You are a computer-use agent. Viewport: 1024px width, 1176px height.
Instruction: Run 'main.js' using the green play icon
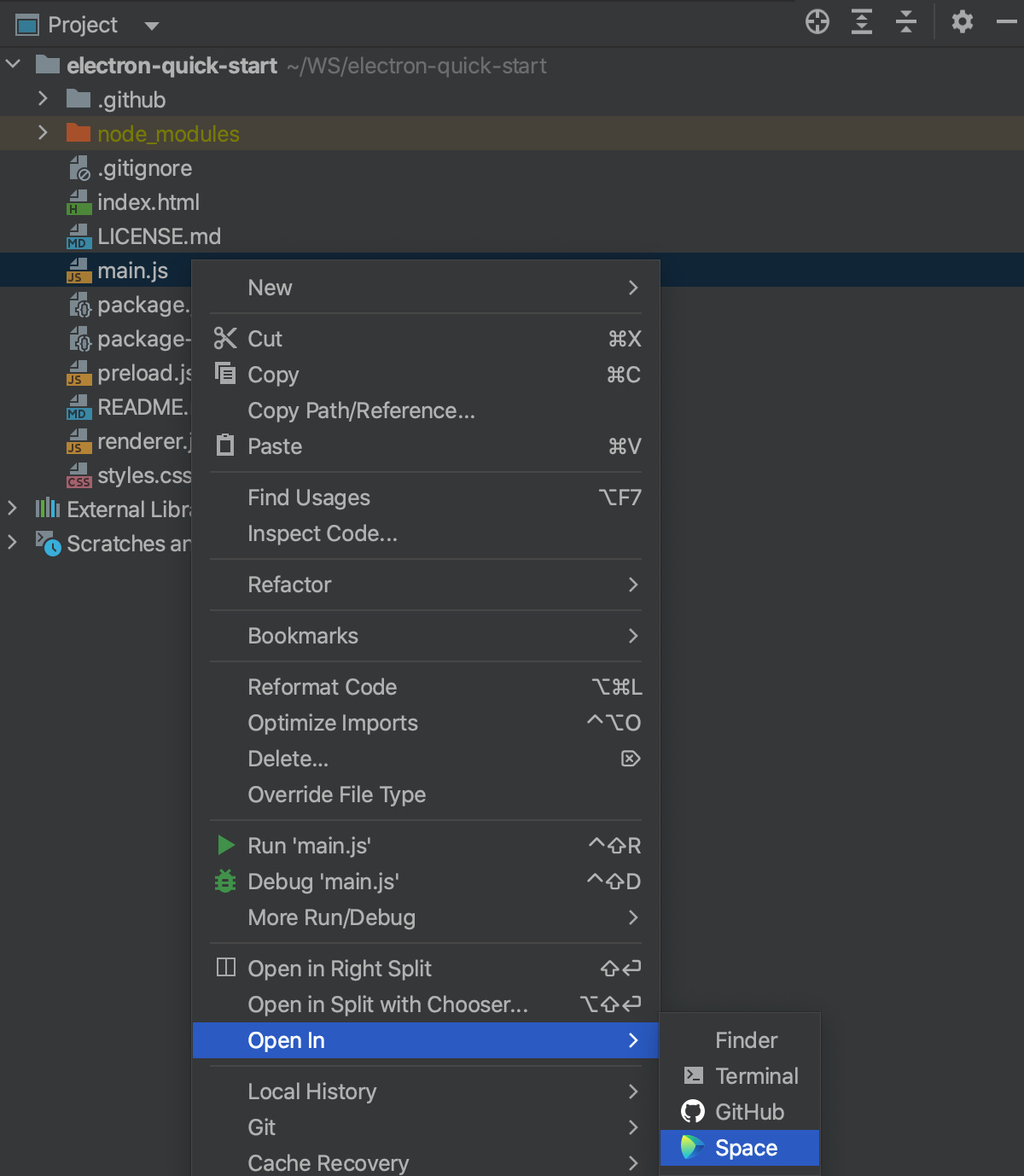[225, 845]
